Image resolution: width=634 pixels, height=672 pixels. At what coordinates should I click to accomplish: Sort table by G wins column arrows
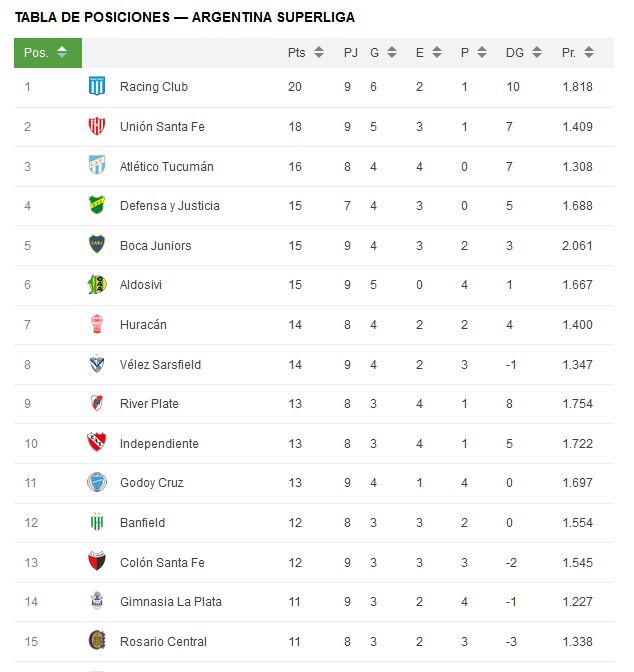pos(391,52)
